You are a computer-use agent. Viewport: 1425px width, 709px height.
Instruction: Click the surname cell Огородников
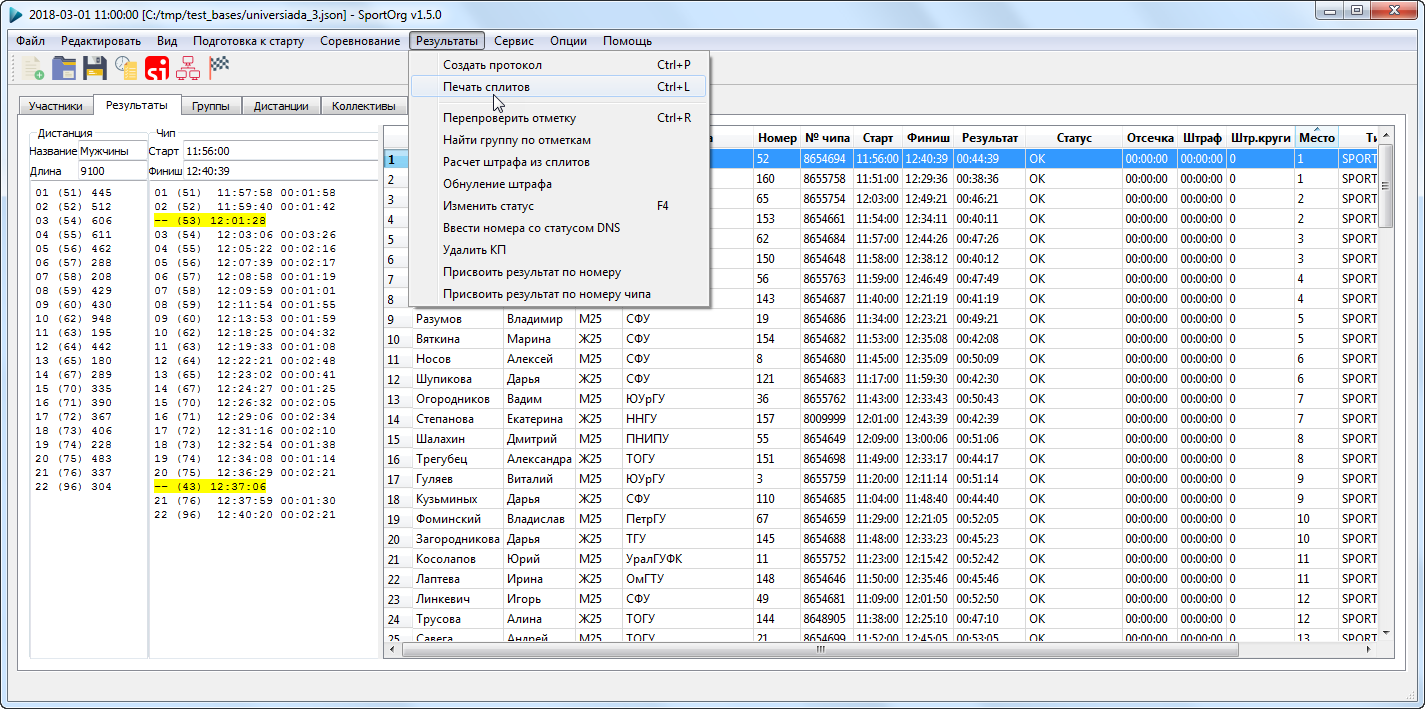tap(457, 399)
